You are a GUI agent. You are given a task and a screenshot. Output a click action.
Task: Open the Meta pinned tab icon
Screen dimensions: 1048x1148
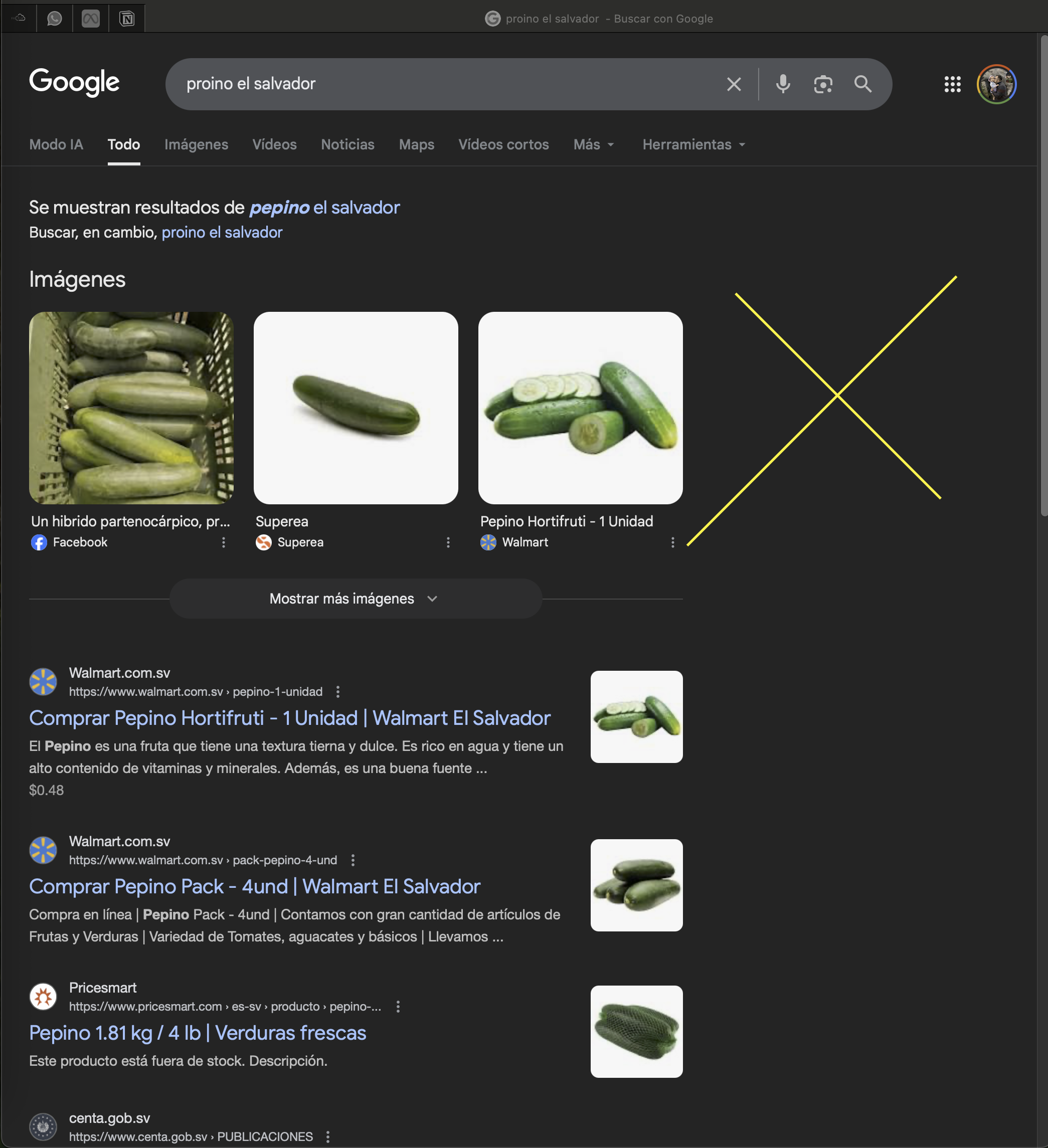point(91,19)
